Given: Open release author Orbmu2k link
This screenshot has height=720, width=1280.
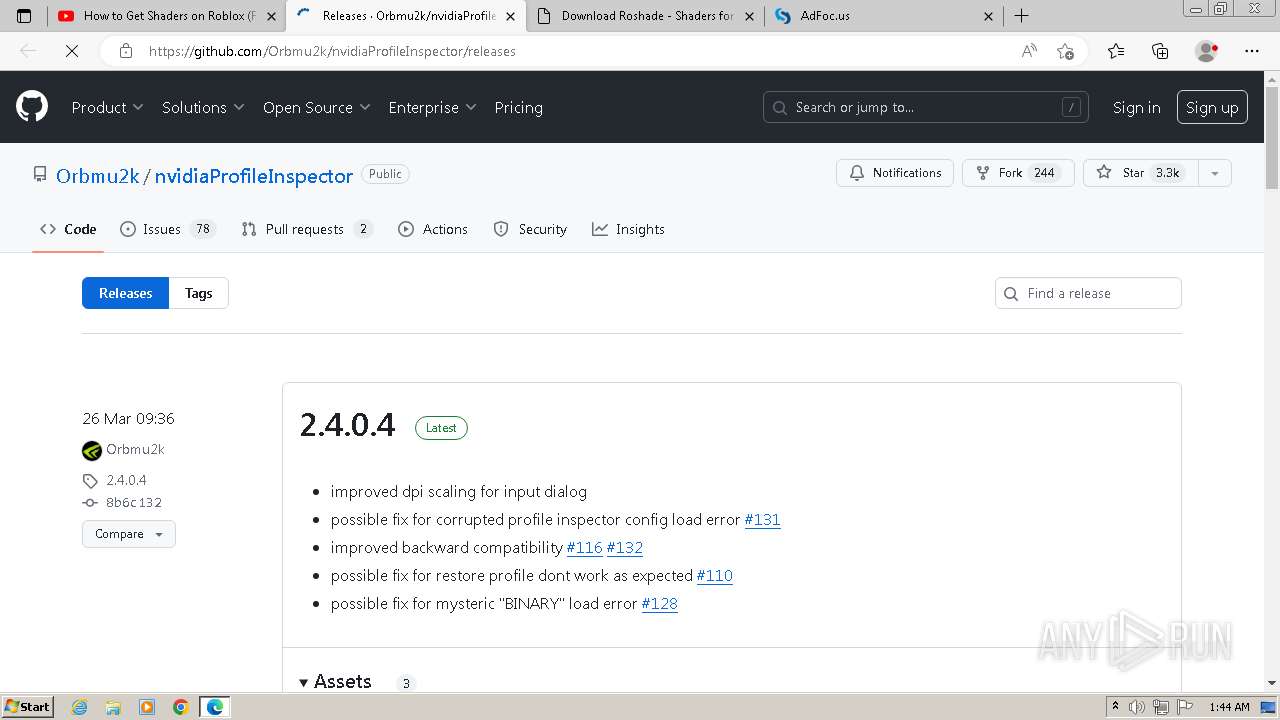Looking at the screenshot, I should coord(135,449).
